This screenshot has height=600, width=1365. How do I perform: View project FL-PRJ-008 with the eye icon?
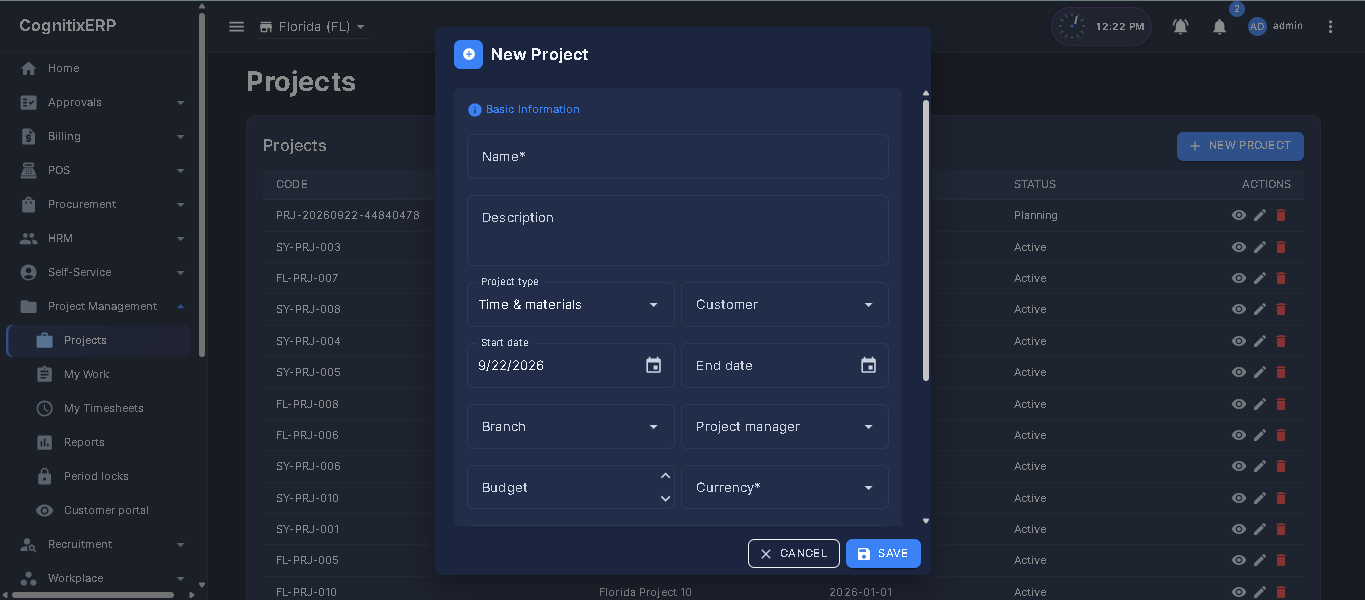(x=1239, y=404)
